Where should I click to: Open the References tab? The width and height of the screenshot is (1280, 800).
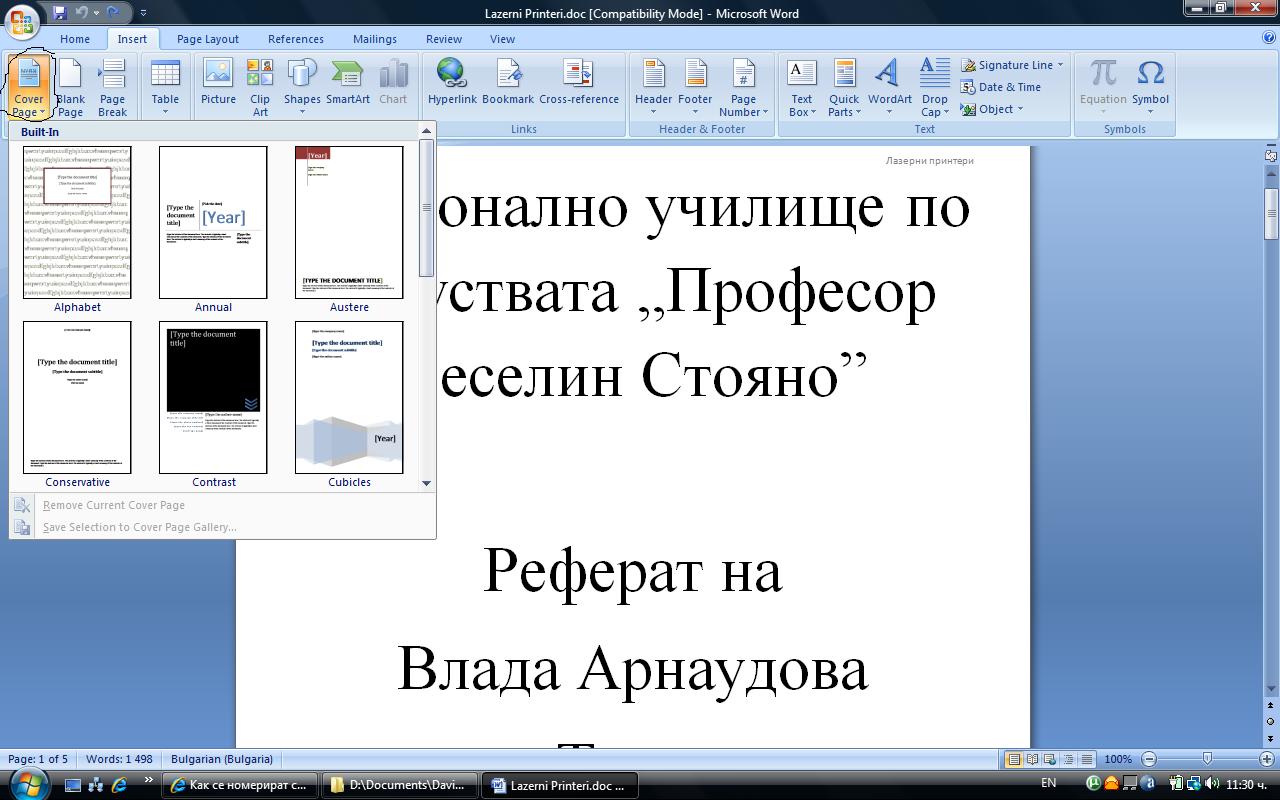click(x=296, y=39)
